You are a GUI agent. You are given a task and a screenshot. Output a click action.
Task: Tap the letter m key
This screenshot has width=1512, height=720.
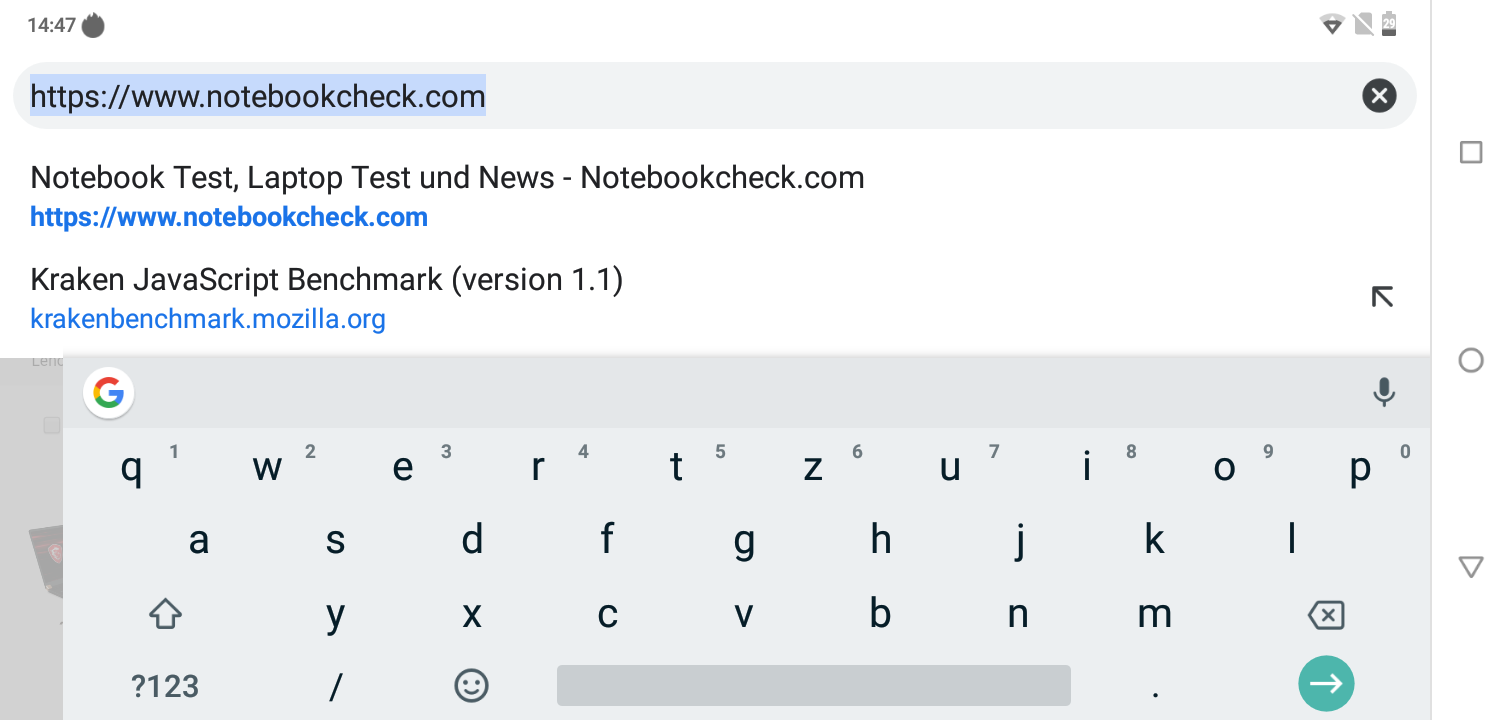pos(1155,613)
